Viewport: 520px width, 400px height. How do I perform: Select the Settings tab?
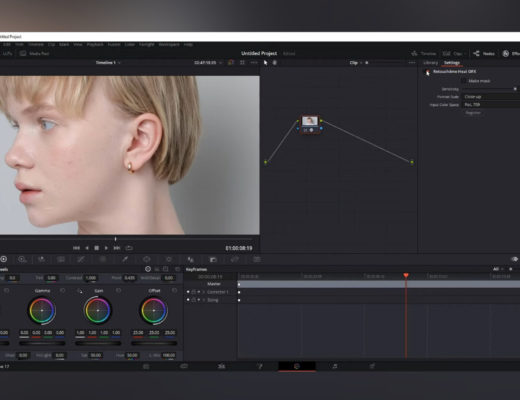452,63
